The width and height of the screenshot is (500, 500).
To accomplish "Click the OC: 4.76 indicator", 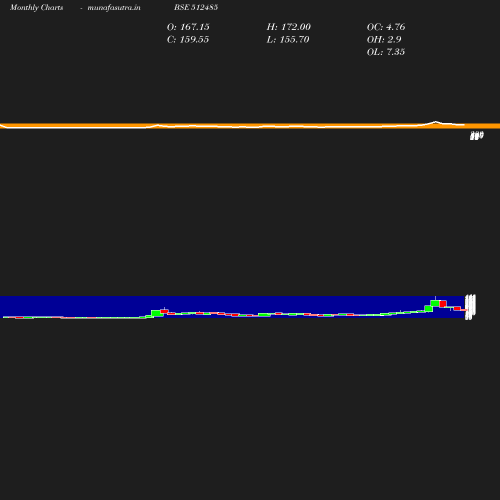I will [386, 27].
